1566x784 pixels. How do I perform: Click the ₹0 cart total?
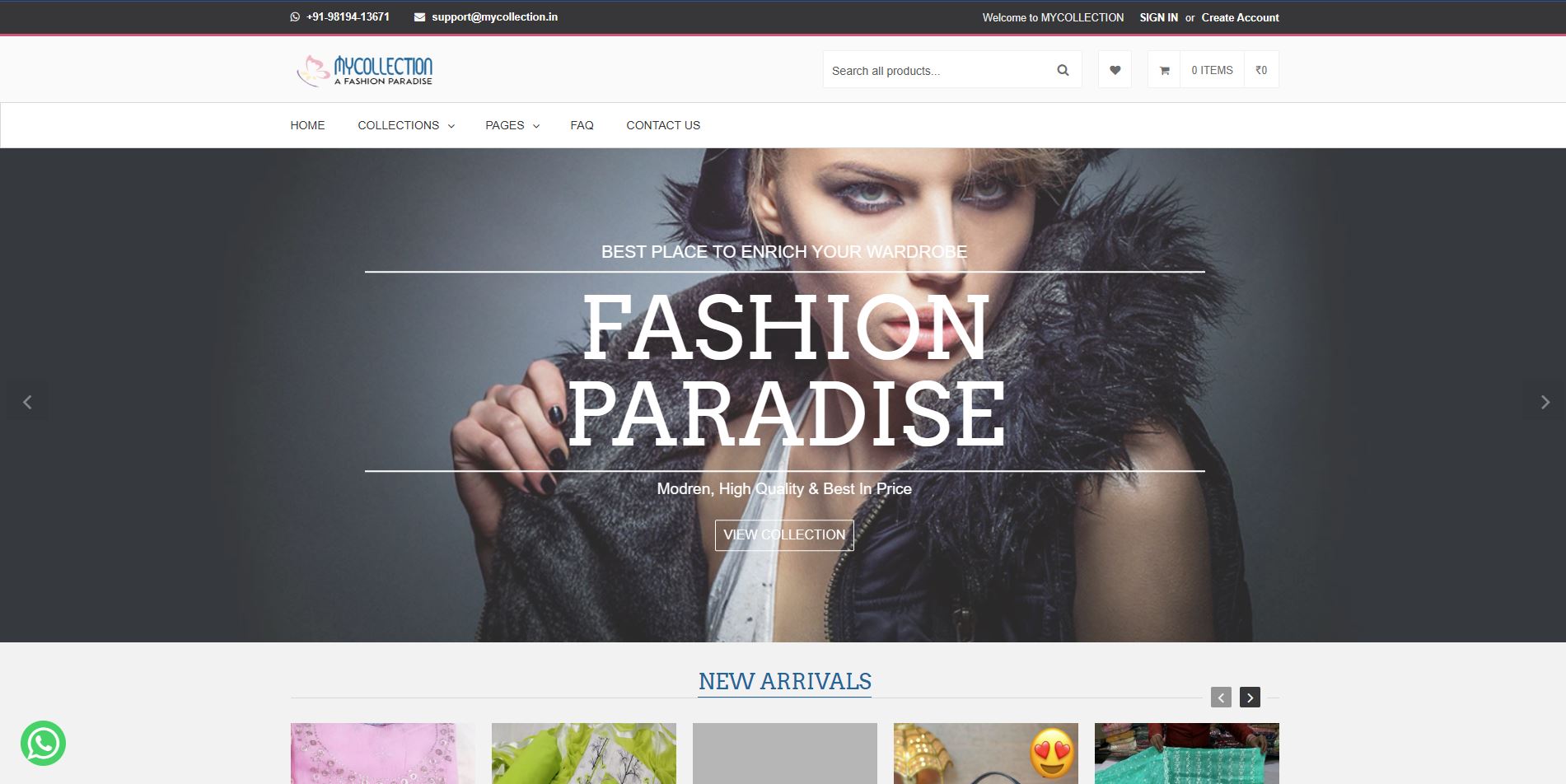point(1261,70)
